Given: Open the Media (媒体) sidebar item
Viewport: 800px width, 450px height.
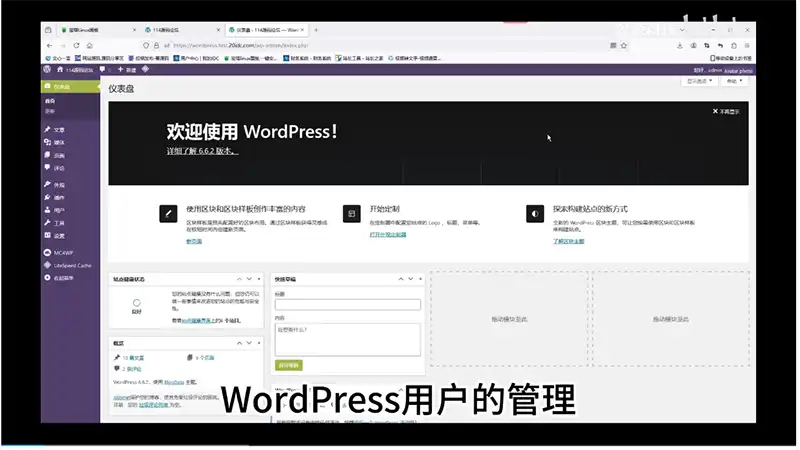Looking at the screenshot, I should tap(58, 143).
